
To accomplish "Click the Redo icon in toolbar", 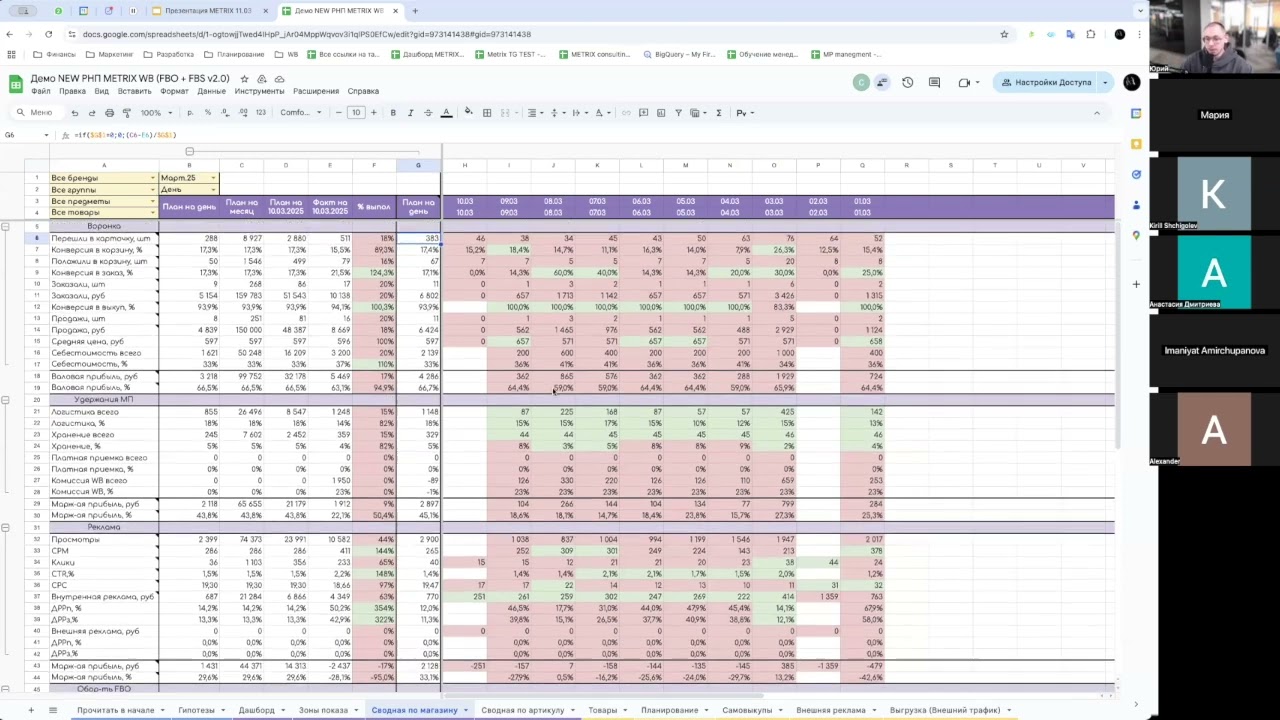I will (x=92, y=113).
